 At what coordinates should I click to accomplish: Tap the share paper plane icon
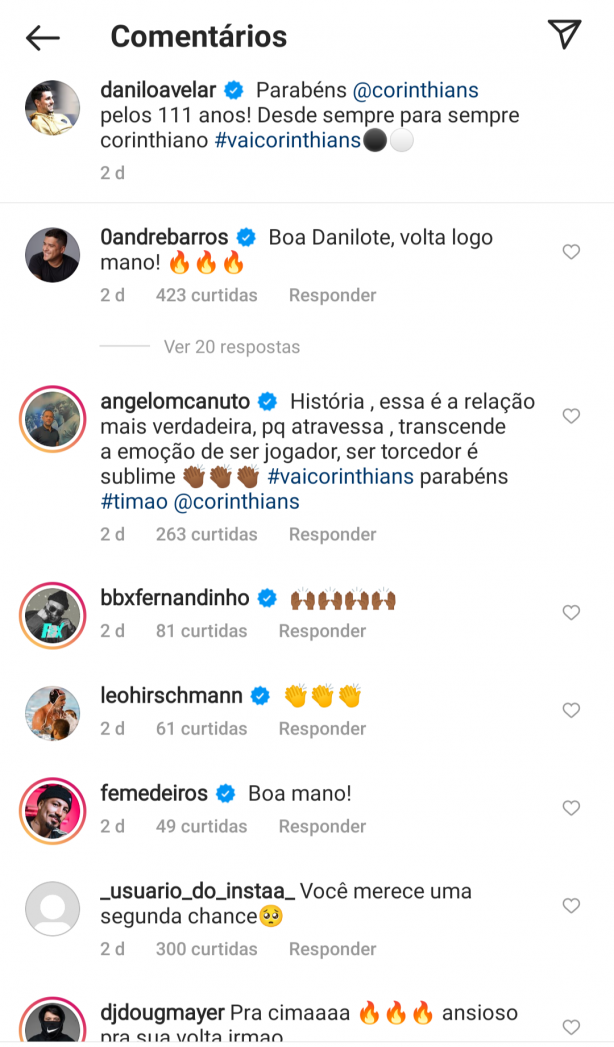[565, 34]
